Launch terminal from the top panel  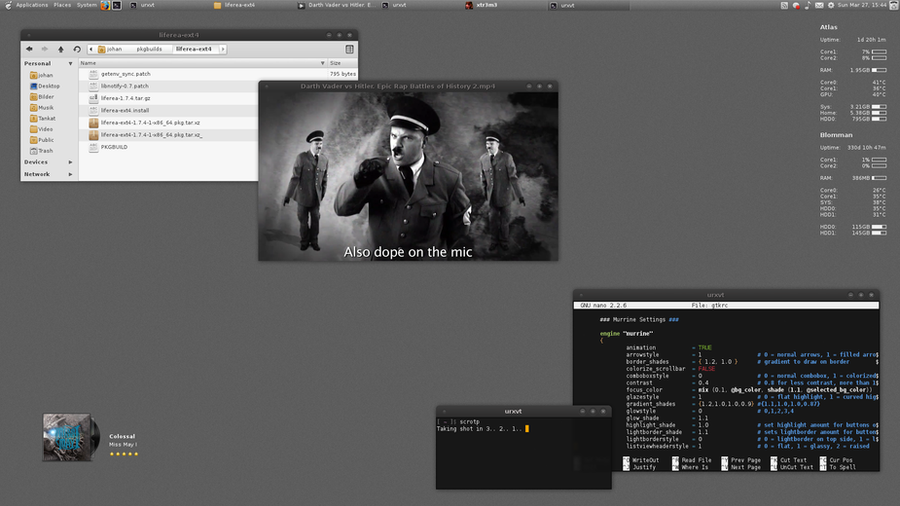coord(117,5)
